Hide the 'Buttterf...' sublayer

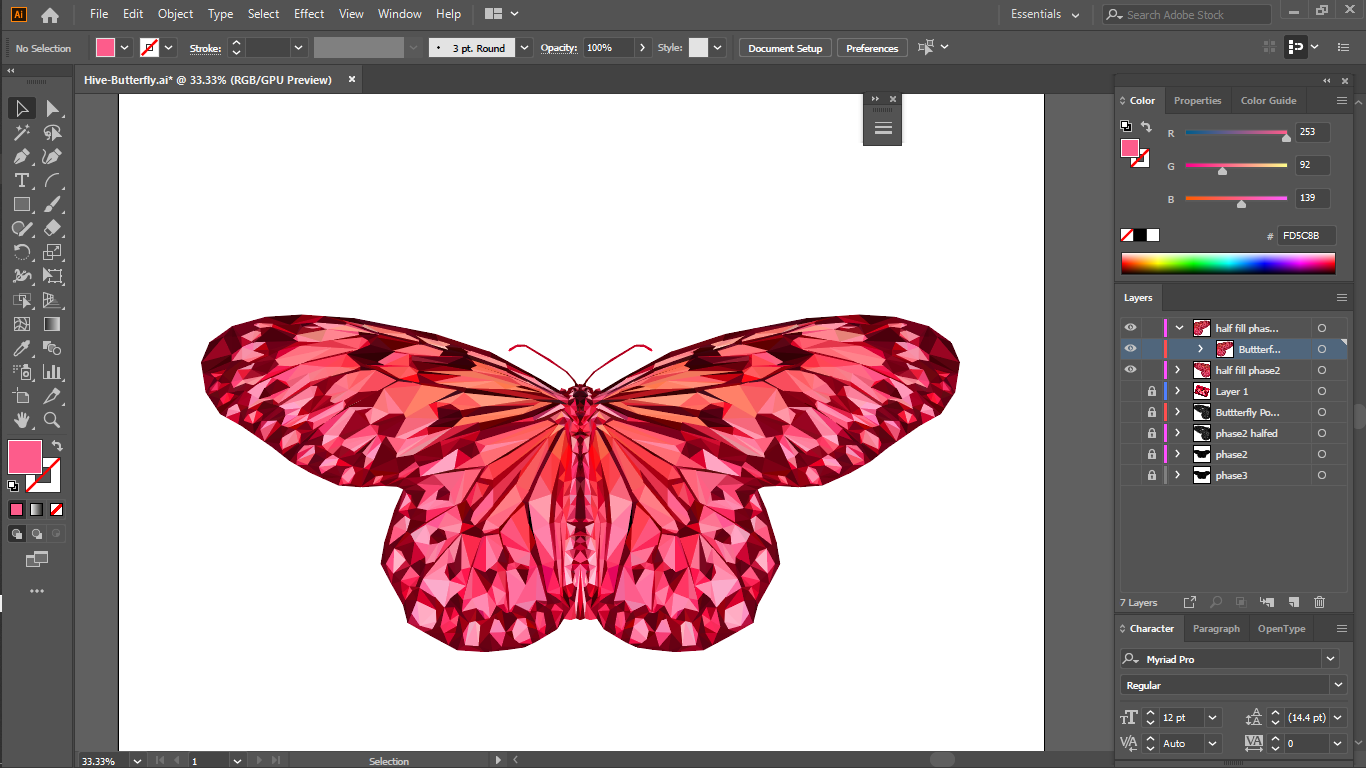point(1130,349)
